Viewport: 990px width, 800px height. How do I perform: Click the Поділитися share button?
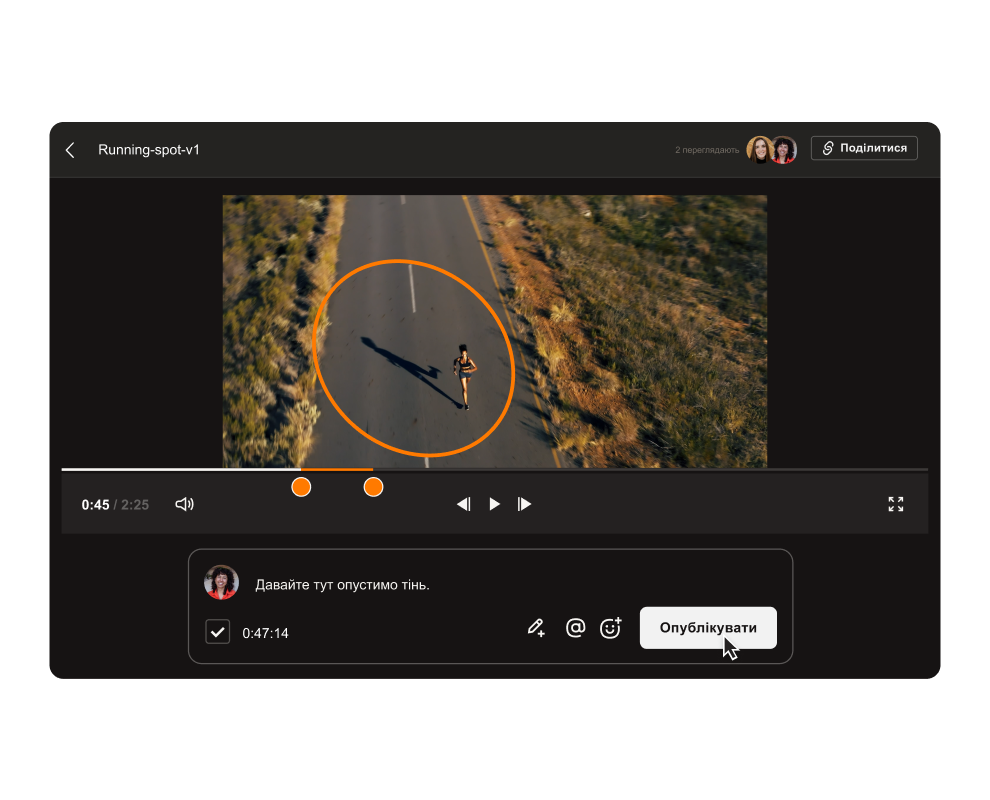tap(864, 148)
